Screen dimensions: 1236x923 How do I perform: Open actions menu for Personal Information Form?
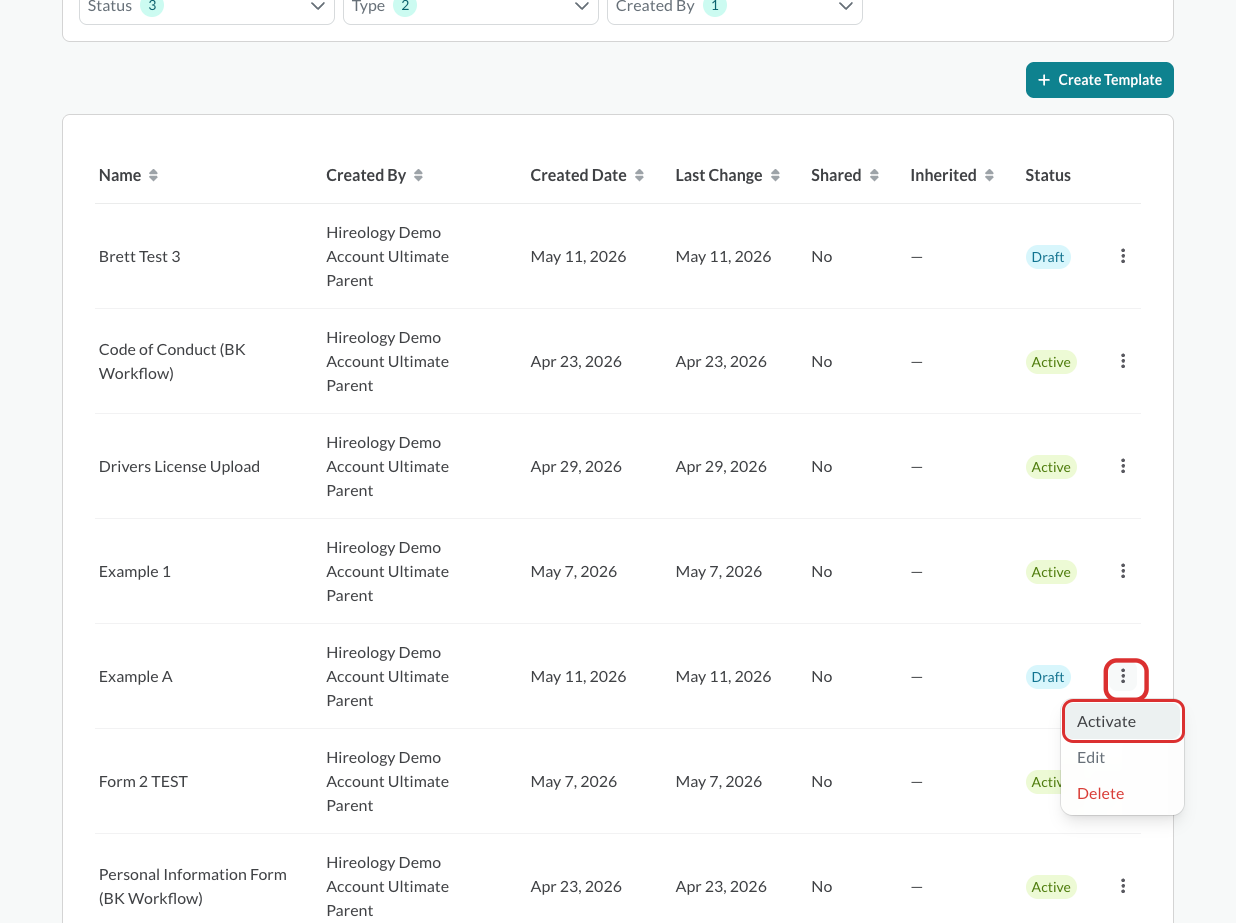1123,886
